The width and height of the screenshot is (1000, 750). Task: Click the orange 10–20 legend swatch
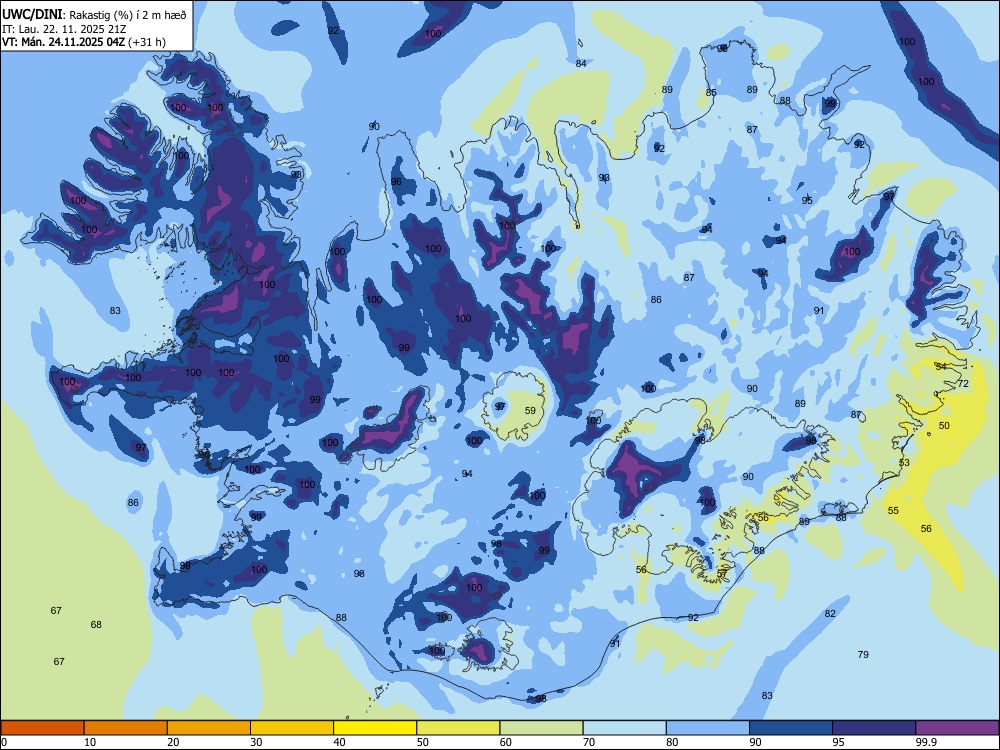(x=126, y=728)
